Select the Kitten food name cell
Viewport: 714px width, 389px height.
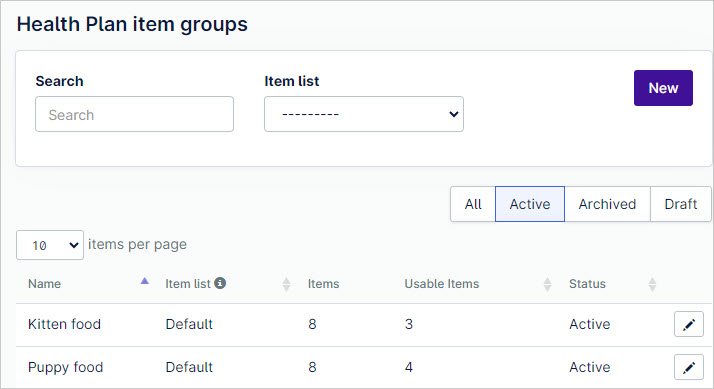64,324
